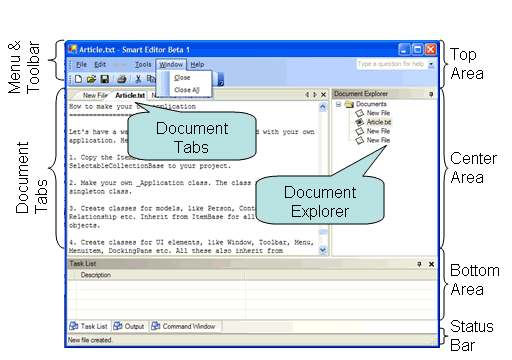This screenshot has height=360, width=512.
Task: Click the Documents folder icon in the tree
Action: click(349, 104)
